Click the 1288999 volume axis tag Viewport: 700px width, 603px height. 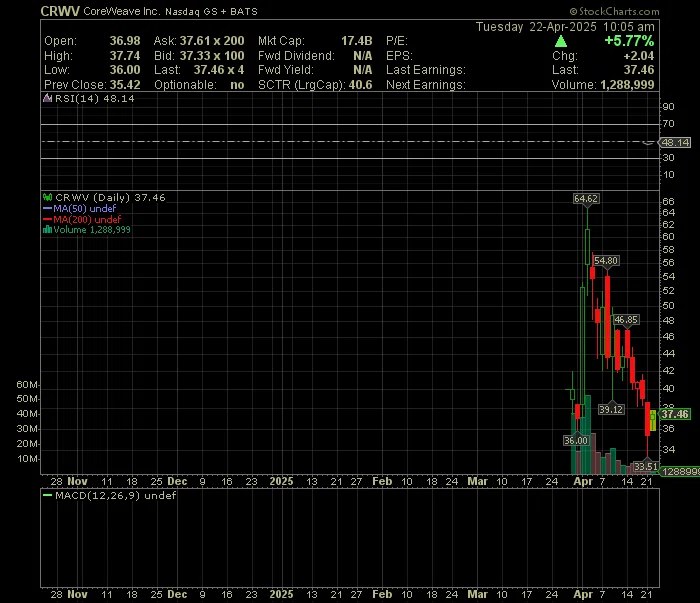(x=680, y=471)
